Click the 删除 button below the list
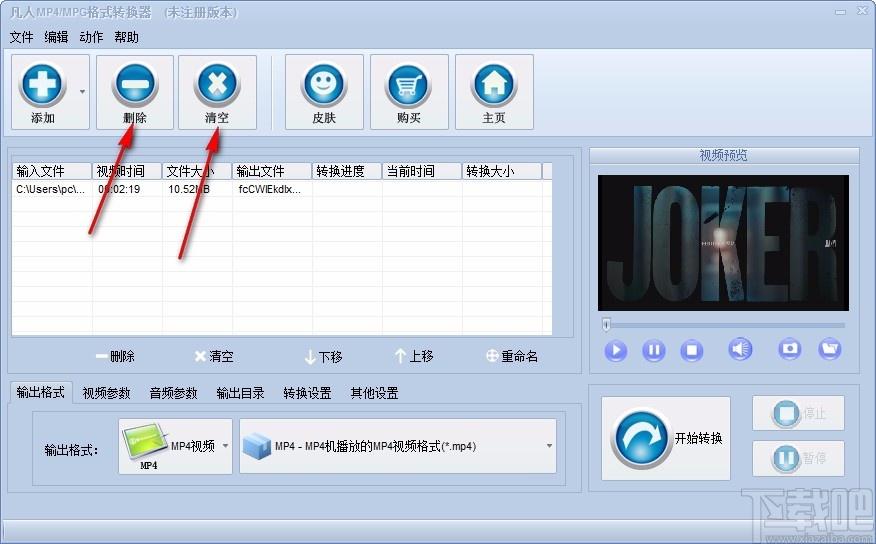Viewport: 876px width, 544px height. [x=115, y=356]
